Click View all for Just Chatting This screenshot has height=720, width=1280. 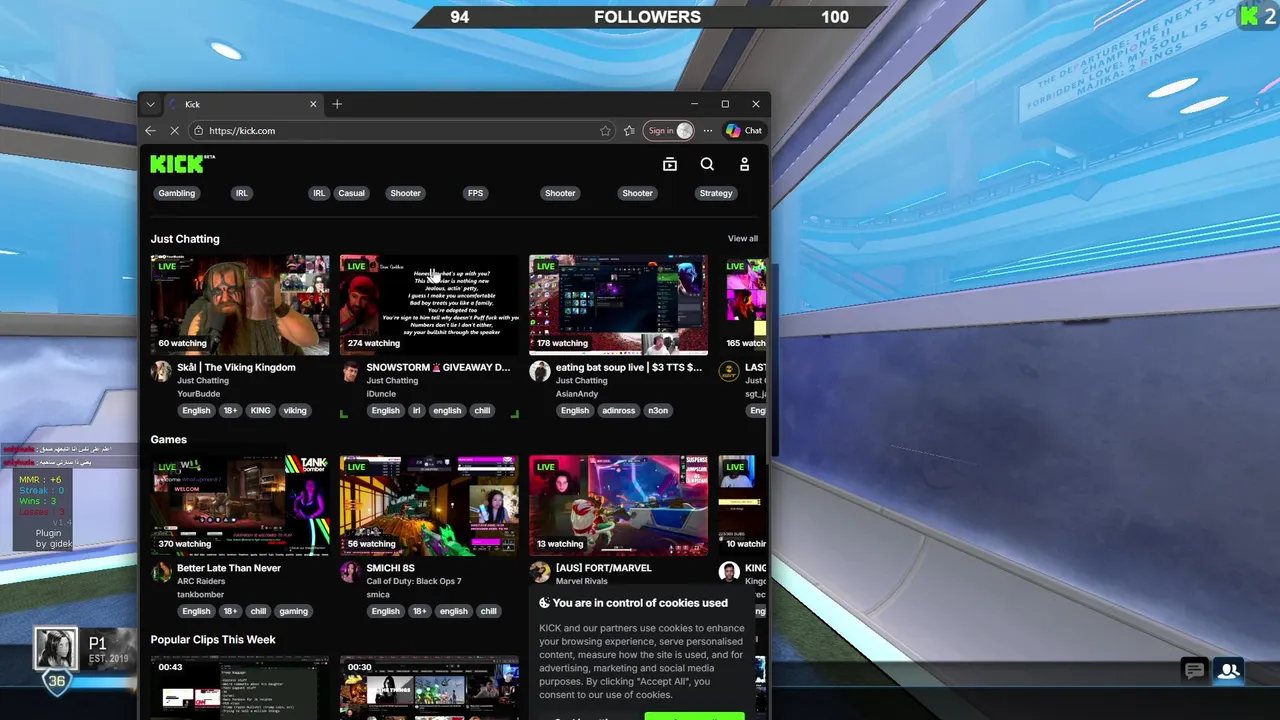743,239
